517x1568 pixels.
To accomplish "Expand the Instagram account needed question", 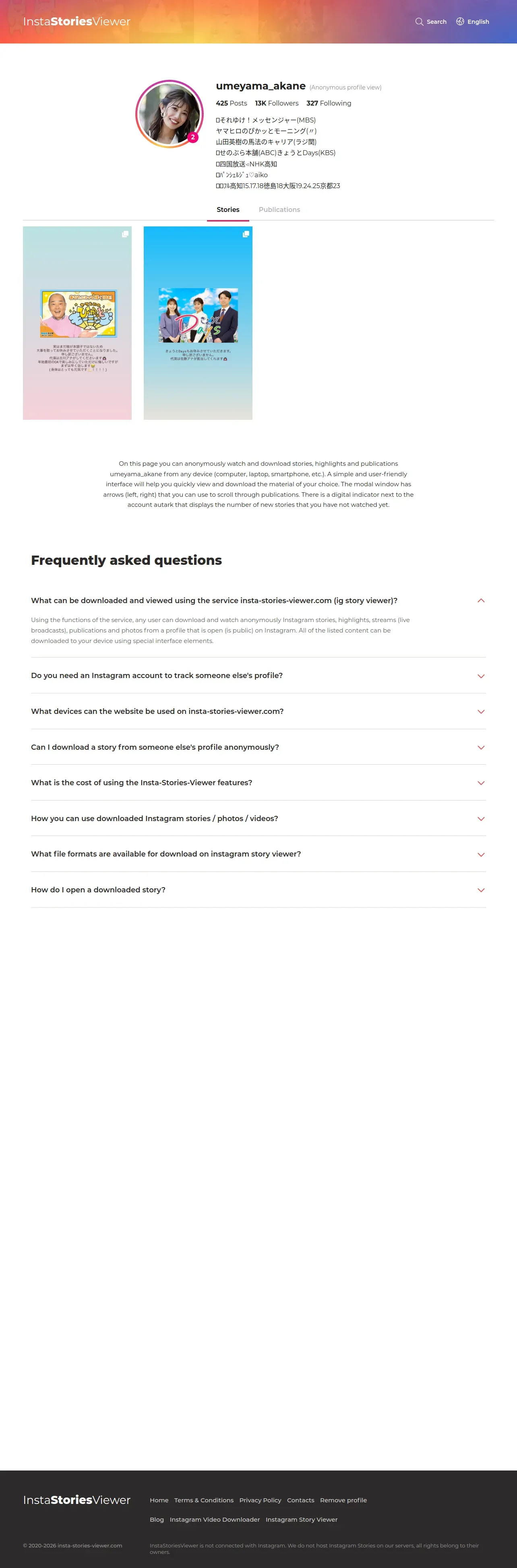I will click(480, 676).
